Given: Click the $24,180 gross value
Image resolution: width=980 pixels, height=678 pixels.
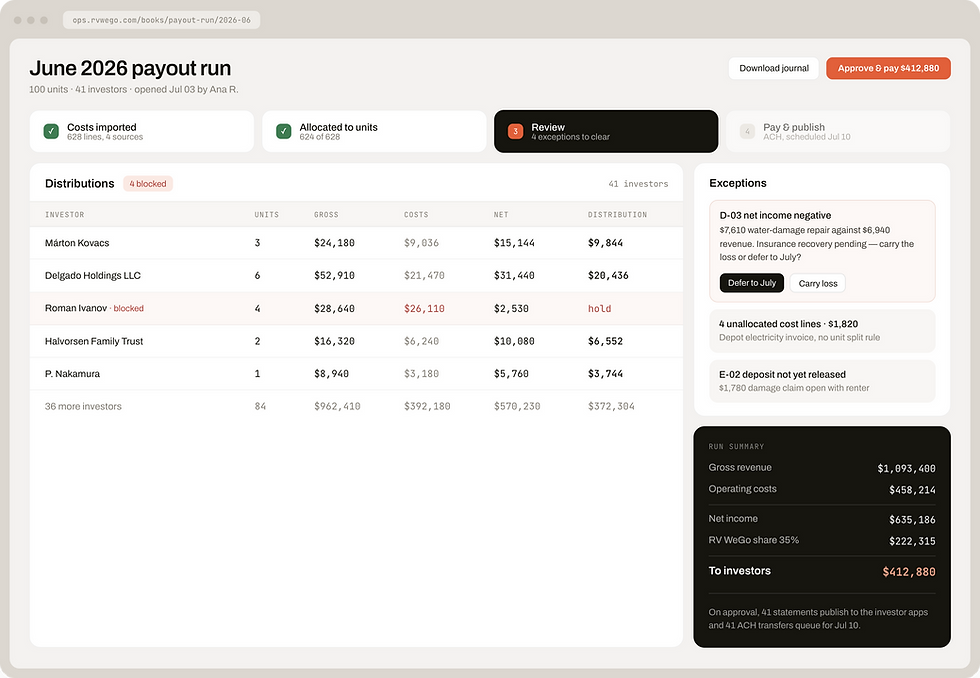Looking at the screenshot, I should pos(334,243).
